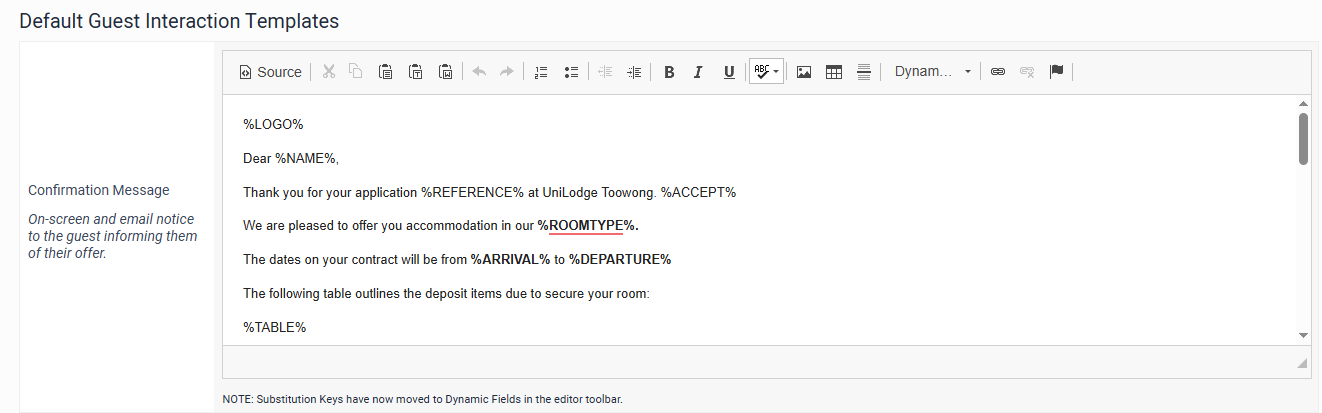Viewport: 1322px width, 413px height.
Task: Toggle underline formatting
Action: [729, 72]
